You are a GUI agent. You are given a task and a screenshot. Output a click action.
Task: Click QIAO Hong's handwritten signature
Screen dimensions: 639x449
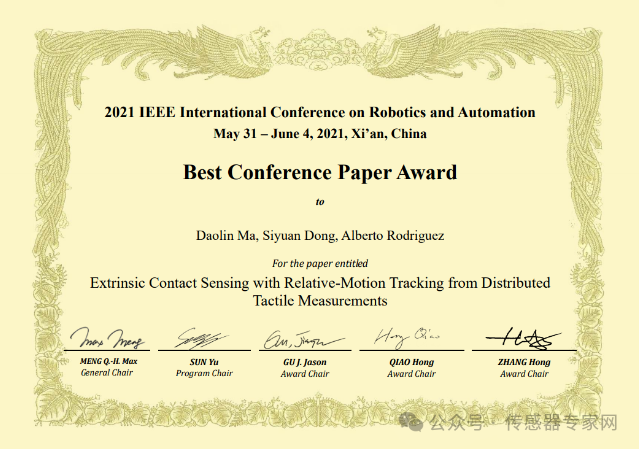[410, 336]
